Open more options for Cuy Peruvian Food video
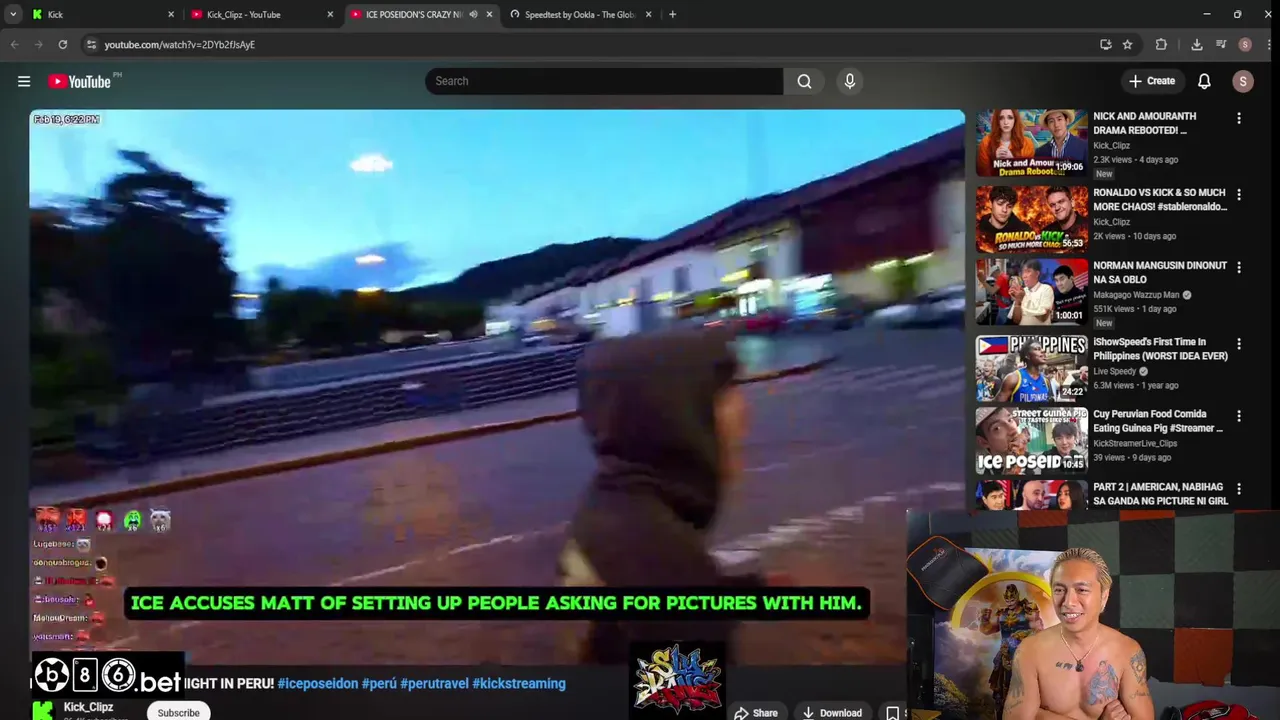 pos(1238,415)
